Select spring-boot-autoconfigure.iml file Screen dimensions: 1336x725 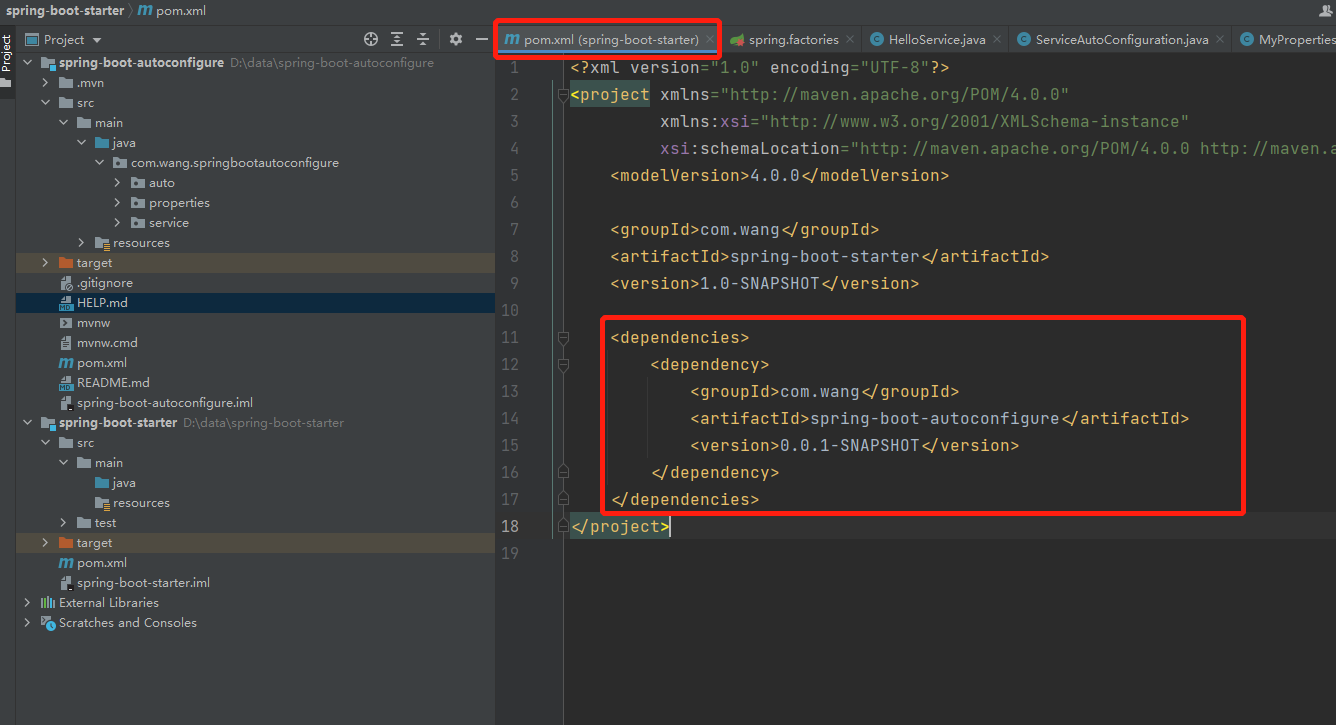pyautogui.click(x=165, y=403)
